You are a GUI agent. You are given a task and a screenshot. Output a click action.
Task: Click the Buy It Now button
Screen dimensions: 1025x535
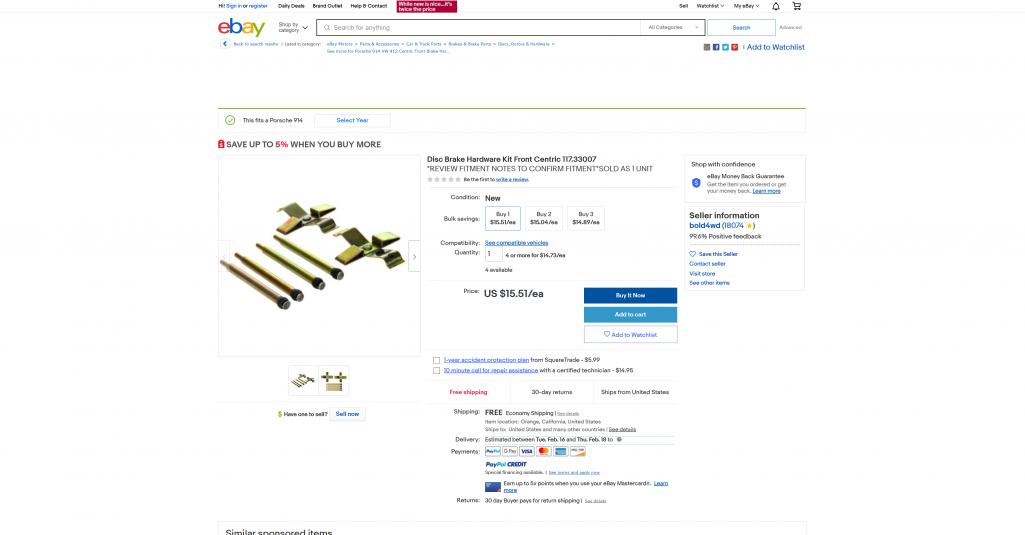tap(630, 296)
